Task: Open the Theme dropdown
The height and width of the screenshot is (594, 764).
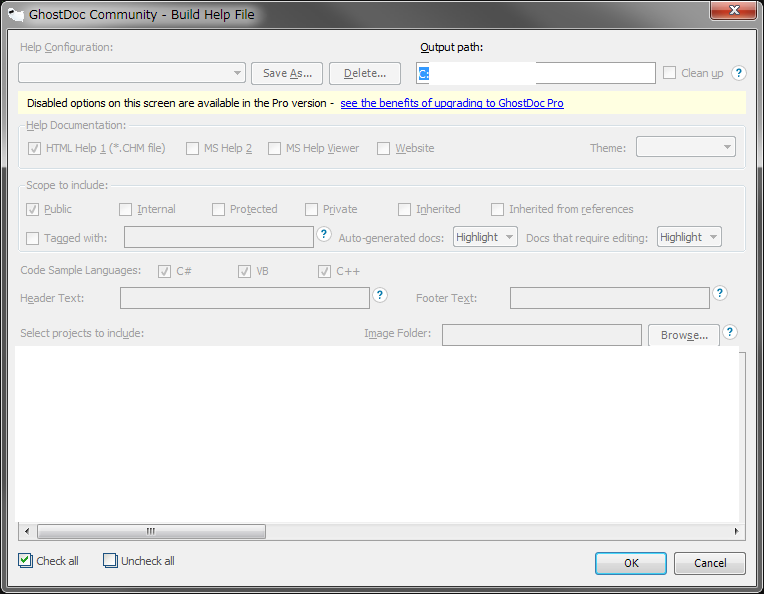Action: click(686, 147)
